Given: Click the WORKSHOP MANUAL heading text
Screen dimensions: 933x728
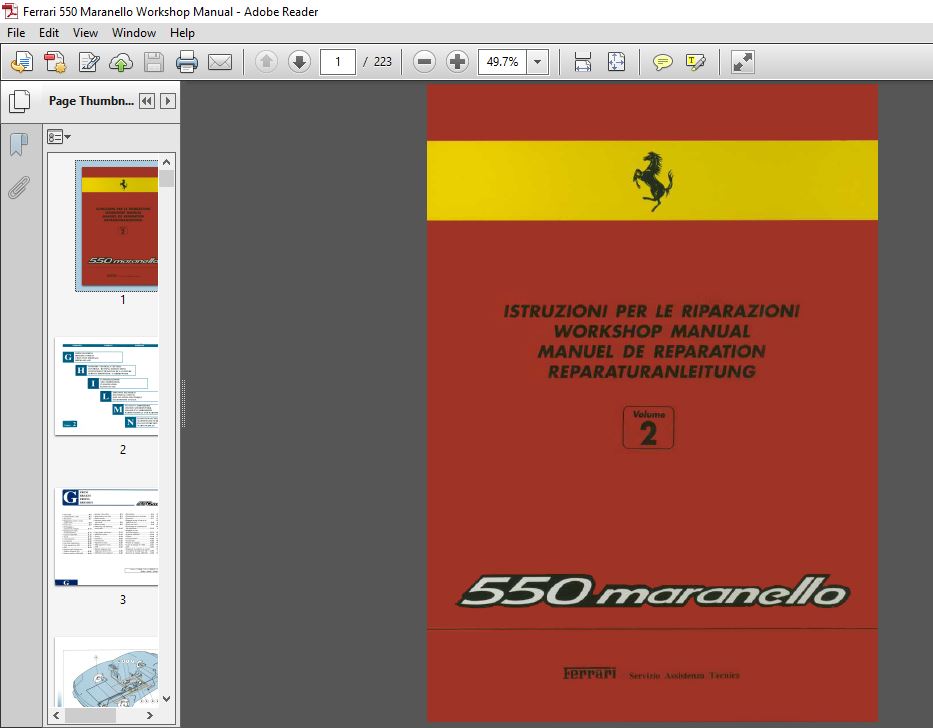Looking at the screenshot, I should coord(652,331).
